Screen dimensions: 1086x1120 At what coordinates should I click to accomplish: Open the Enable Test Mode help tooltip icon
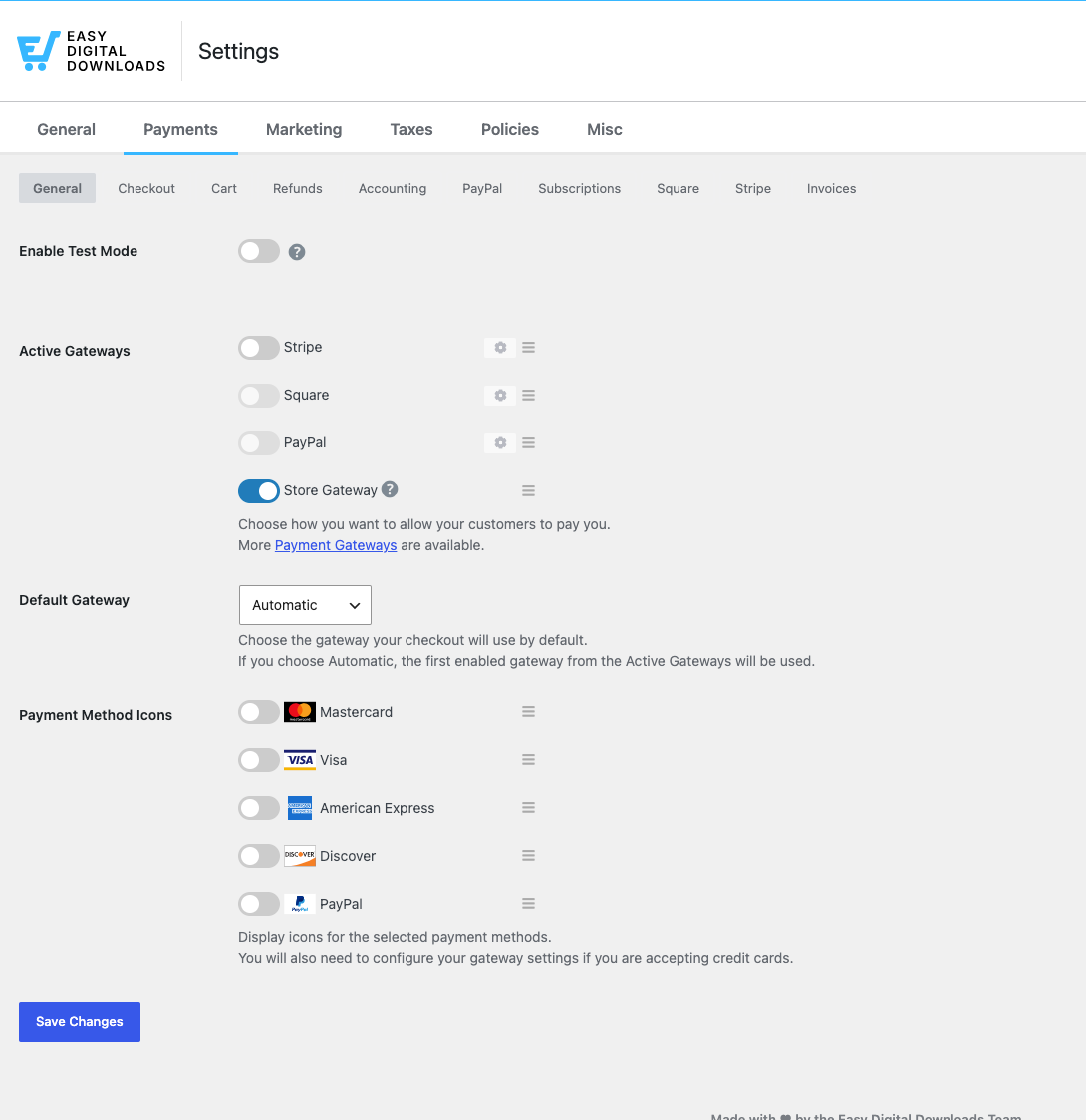point(297,252)
